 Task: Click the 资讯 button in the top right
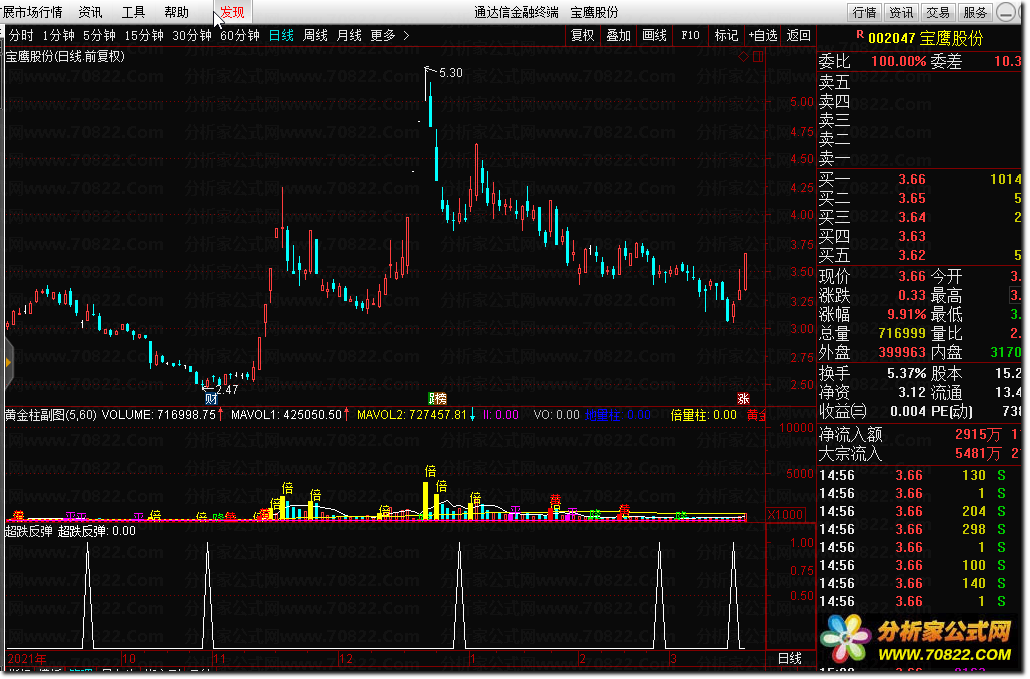[901, 12]
